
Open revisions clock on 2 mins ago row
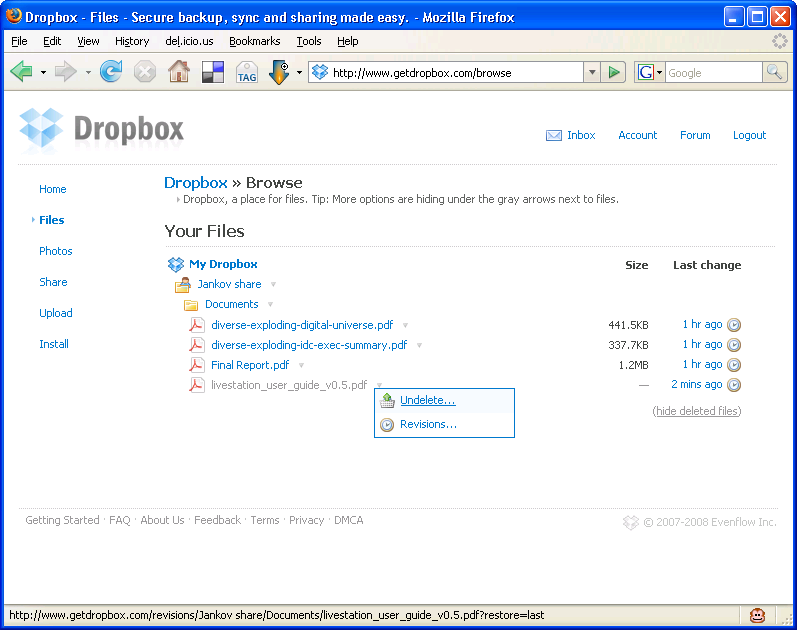[733, 384]
